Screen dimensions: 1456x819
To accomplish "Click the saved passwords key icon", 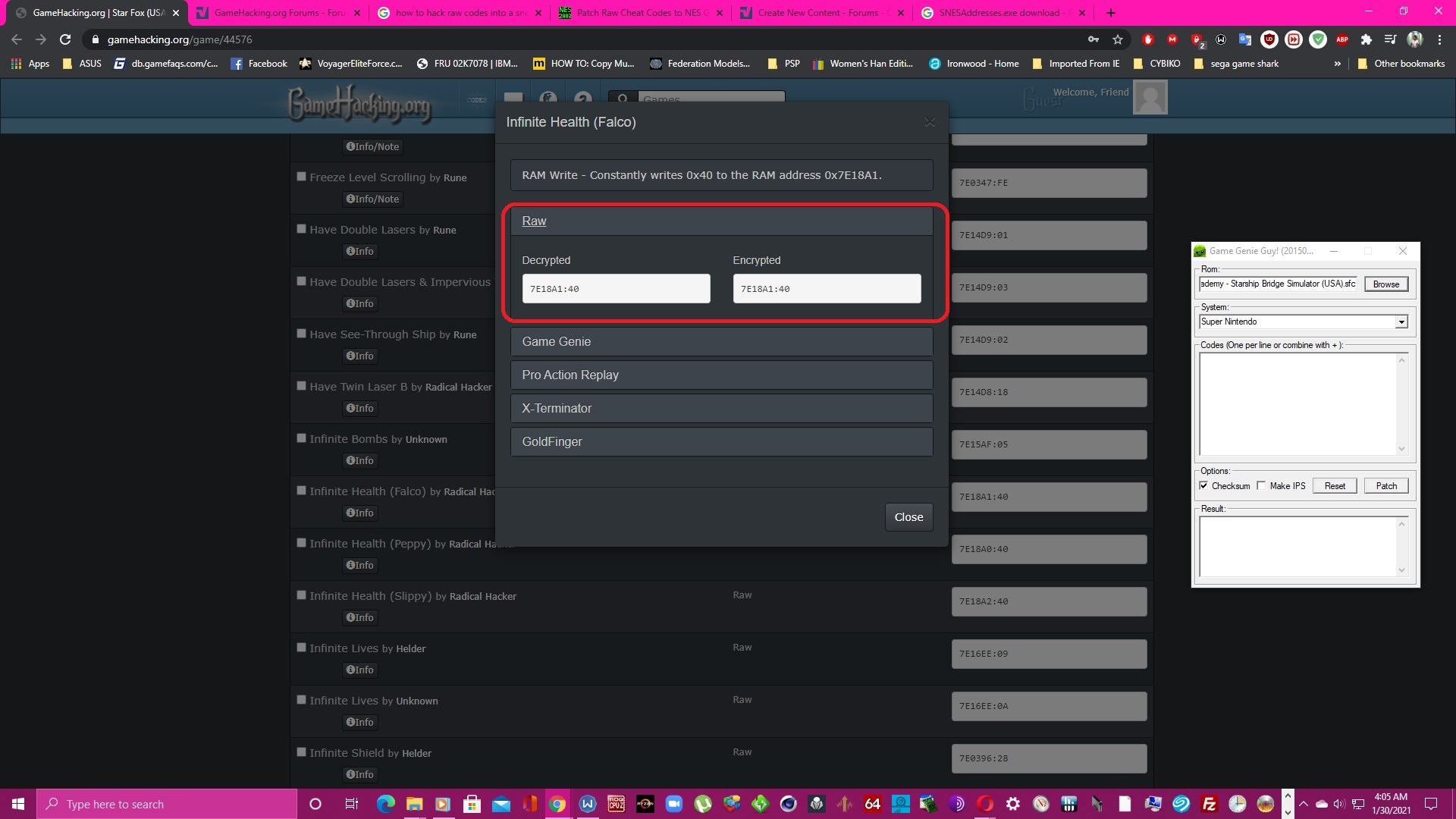I will point(1094,39).
